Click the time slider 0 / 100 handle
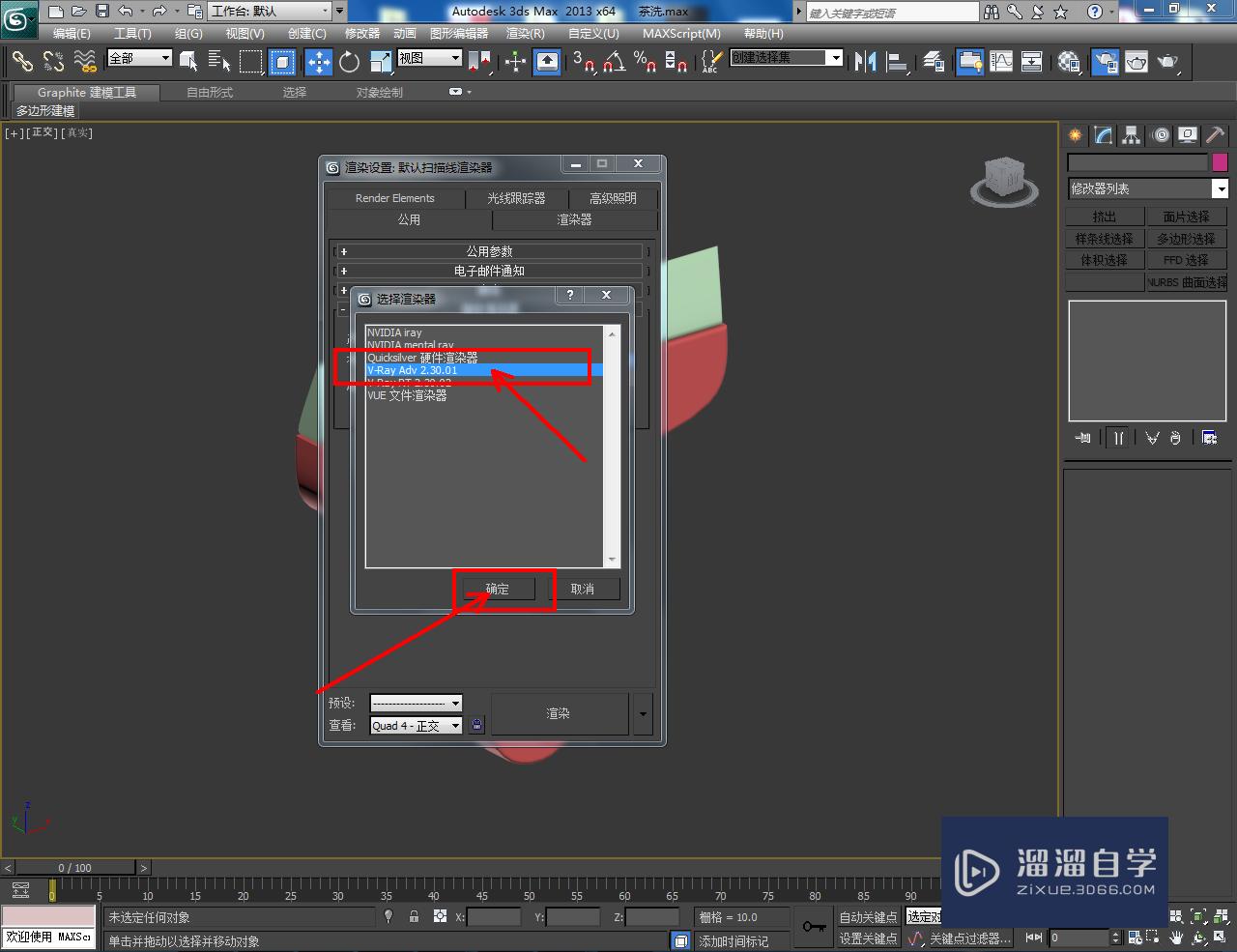The image size is (1237, 952). (x=75, y=867)
